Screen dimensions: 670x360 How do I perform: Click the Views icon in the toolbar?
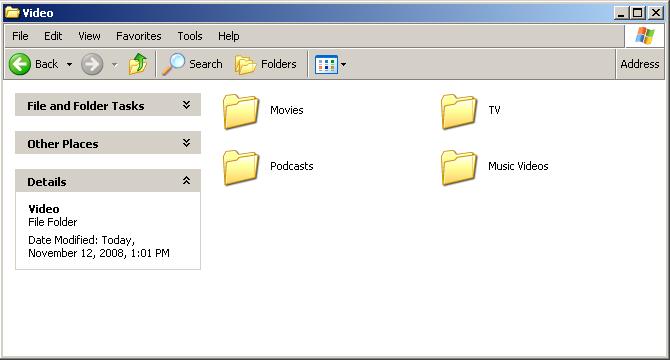click(x=326, y=64)
